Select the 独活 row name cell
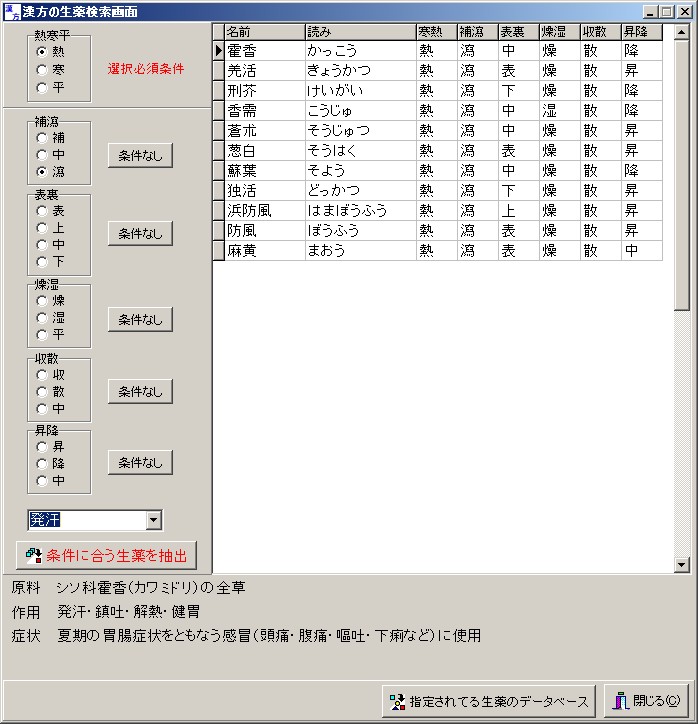The width and height of the screenshot is (698, 724). (265, 191)
